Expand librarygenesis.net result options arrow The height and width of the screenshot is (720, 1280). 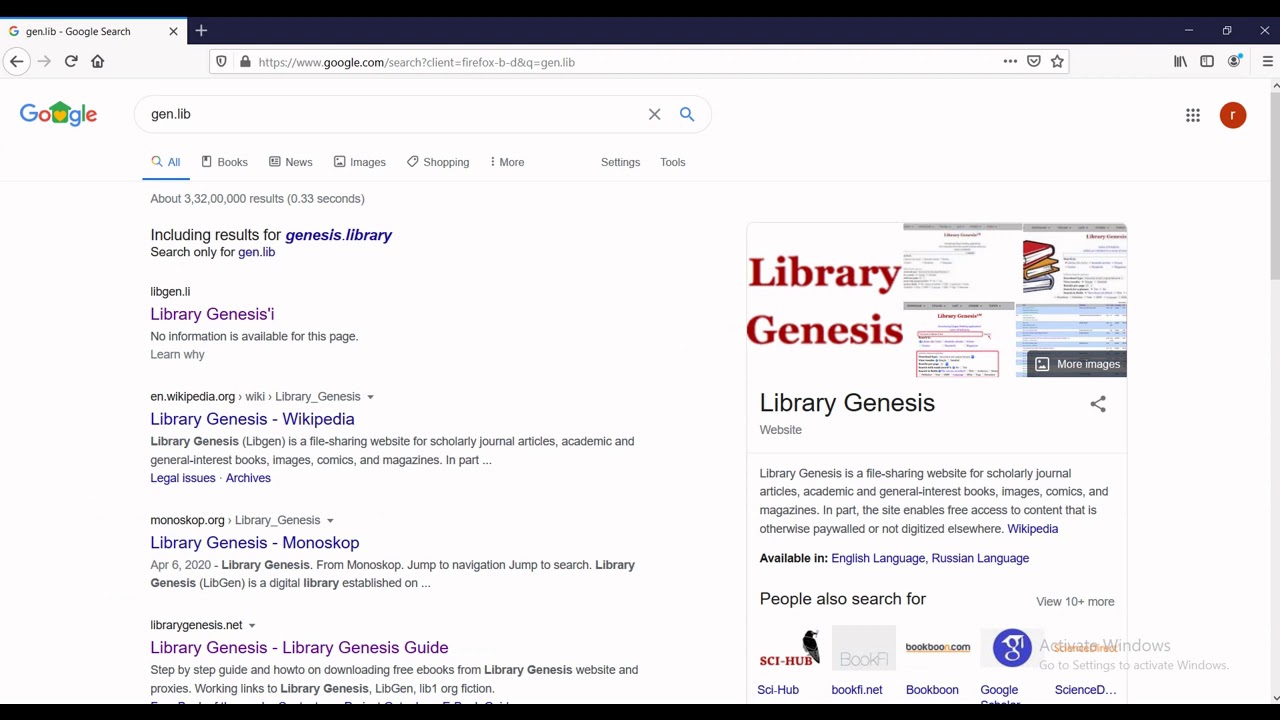point(252,626)
